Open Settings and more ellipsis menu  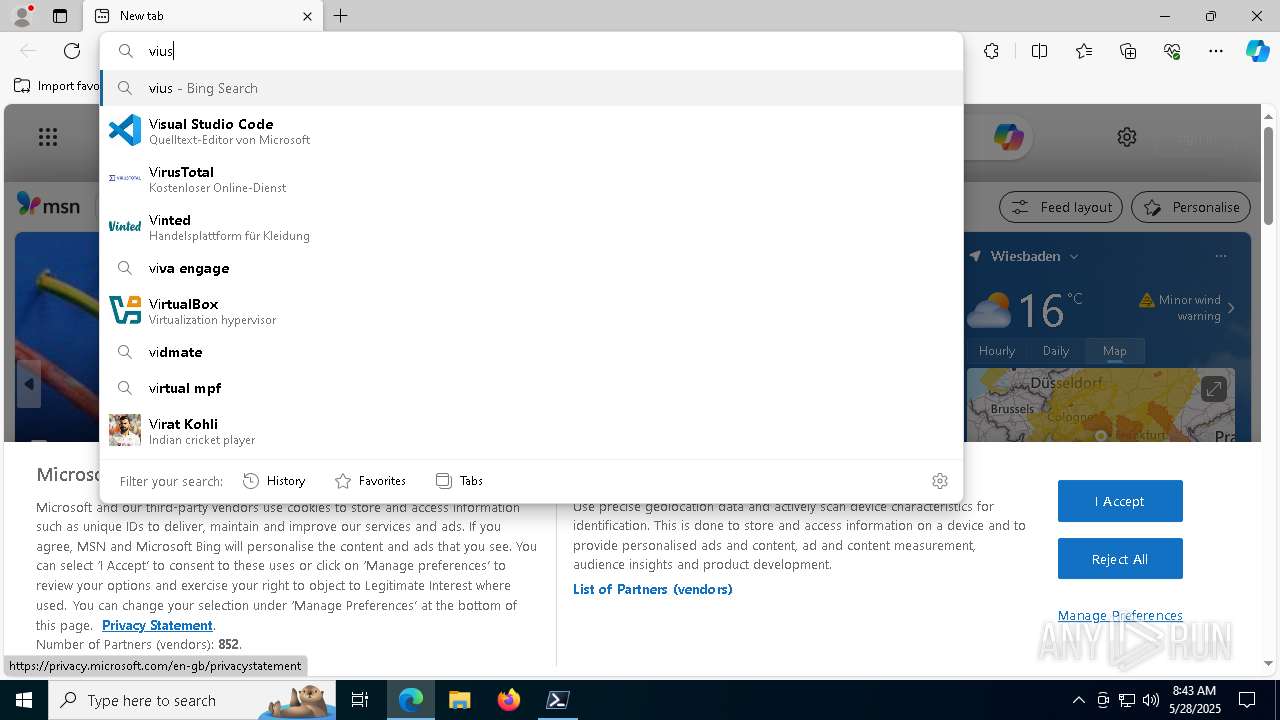click(x=1216, y=51)
